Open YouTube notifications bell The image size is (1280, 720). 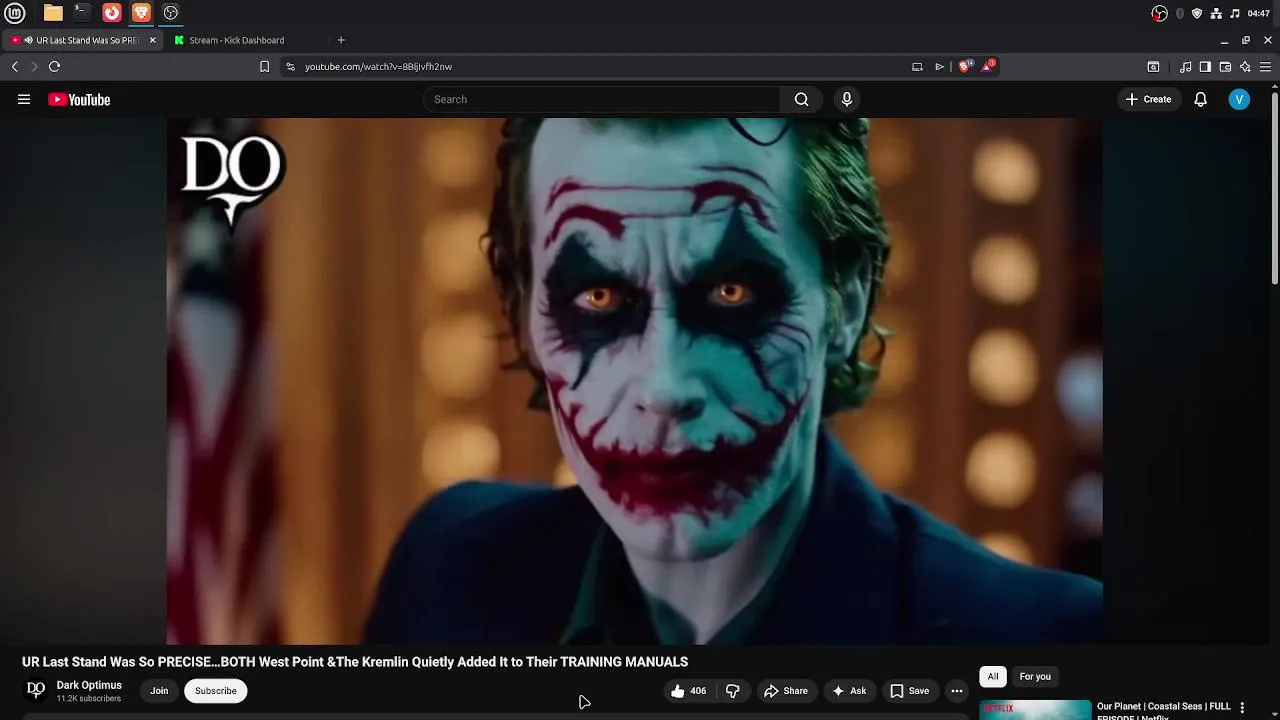click(1201, 99)
